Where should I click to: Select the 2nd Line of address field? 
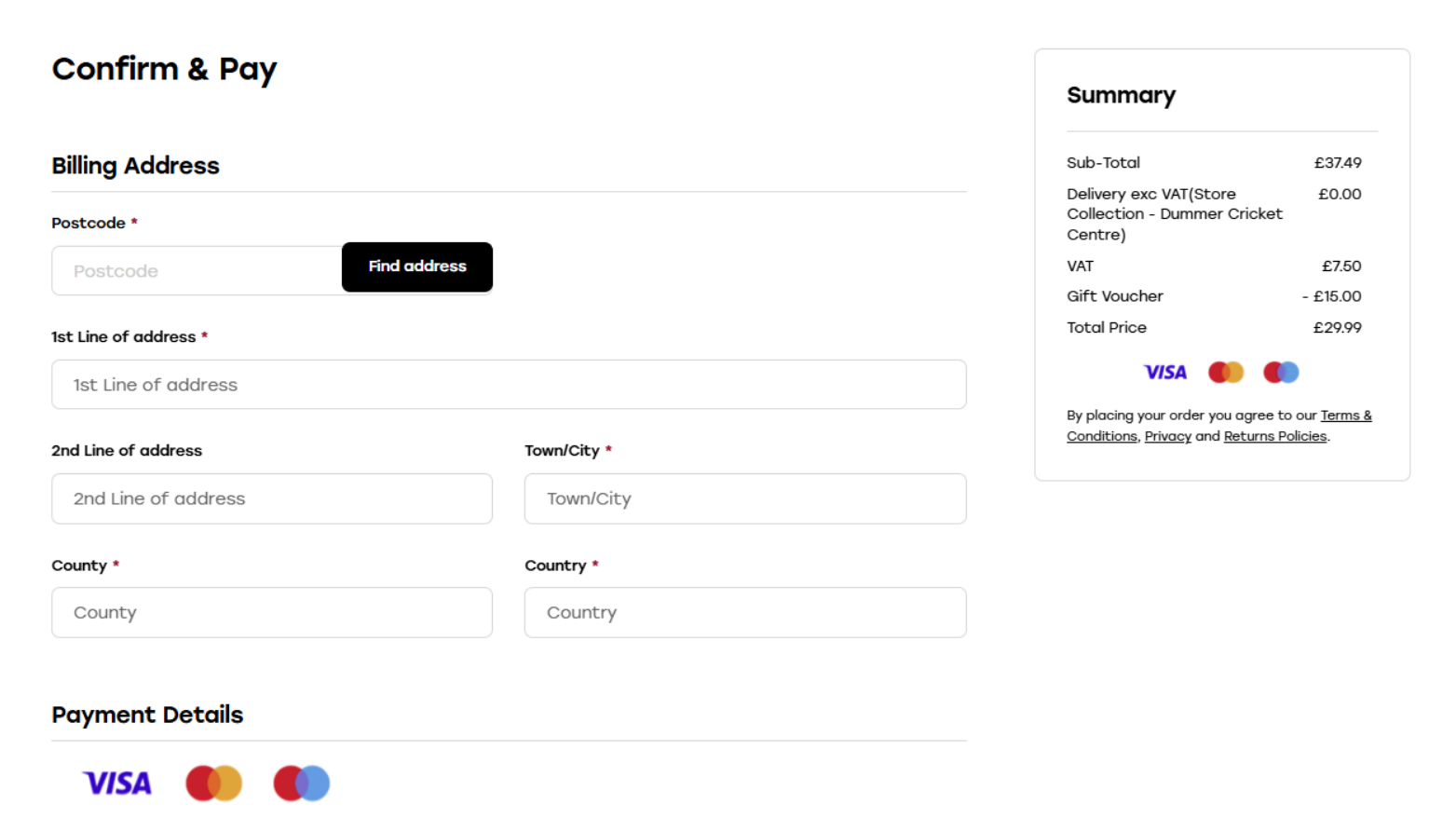pyautogui.click(x=272, y=498)
